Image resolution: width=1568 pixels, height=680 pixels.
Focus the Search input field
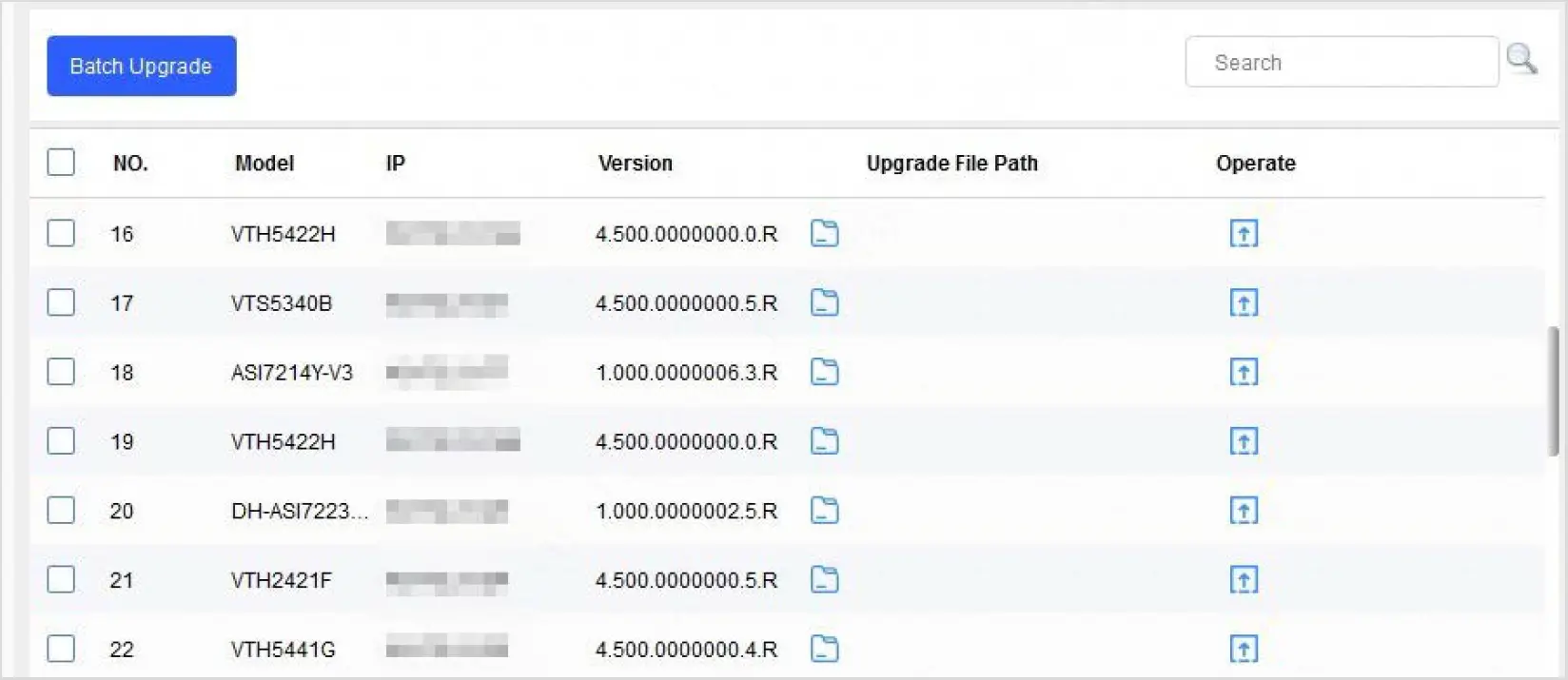coord(1342,63)
